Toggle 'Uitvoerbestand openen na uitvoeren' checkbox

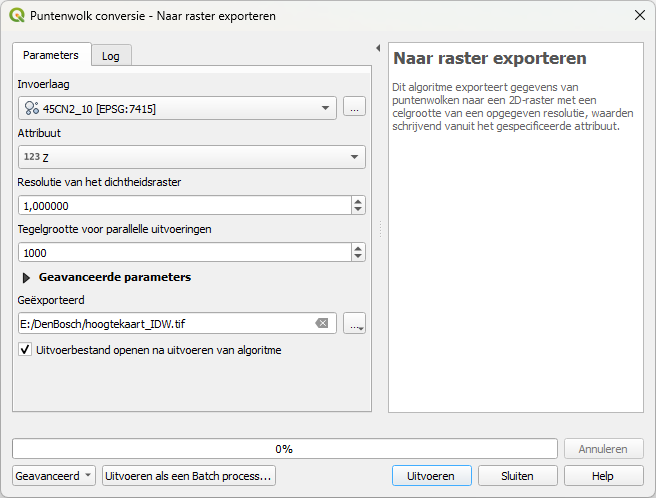point(26,350)
